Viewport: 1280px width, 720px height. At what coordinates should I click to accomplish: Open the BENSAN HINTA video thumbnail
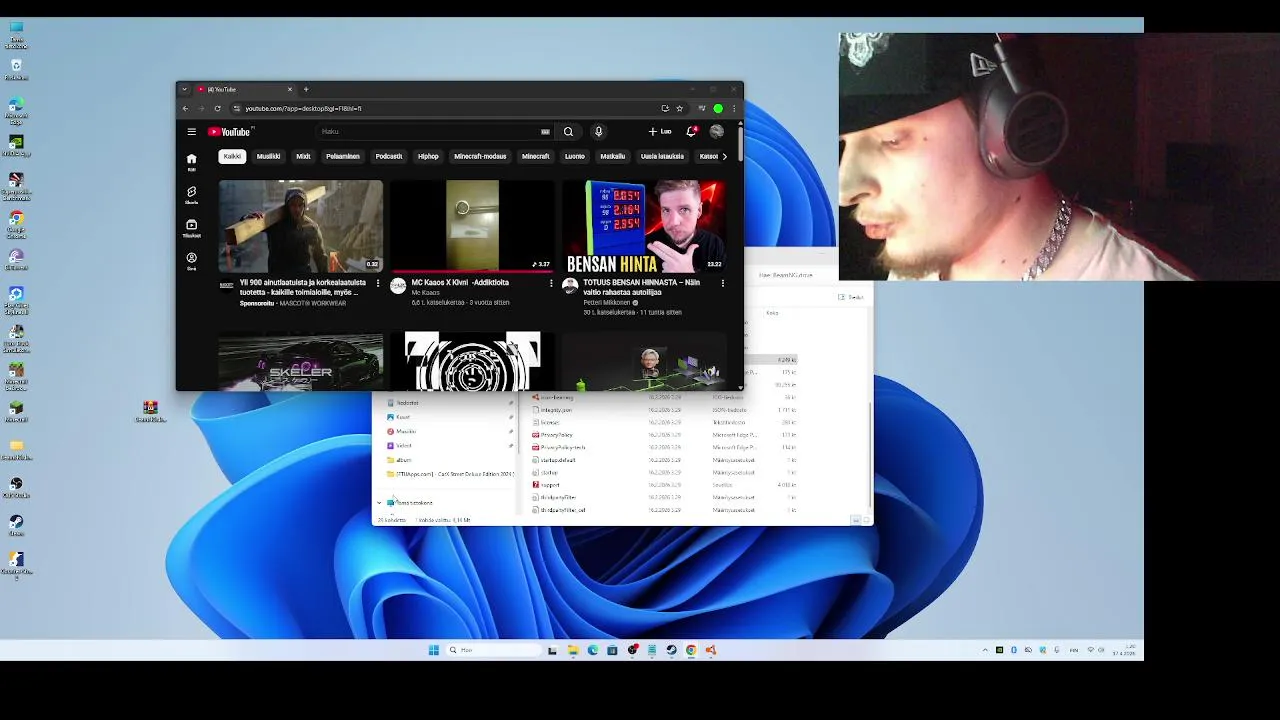(x=644, y=226)
